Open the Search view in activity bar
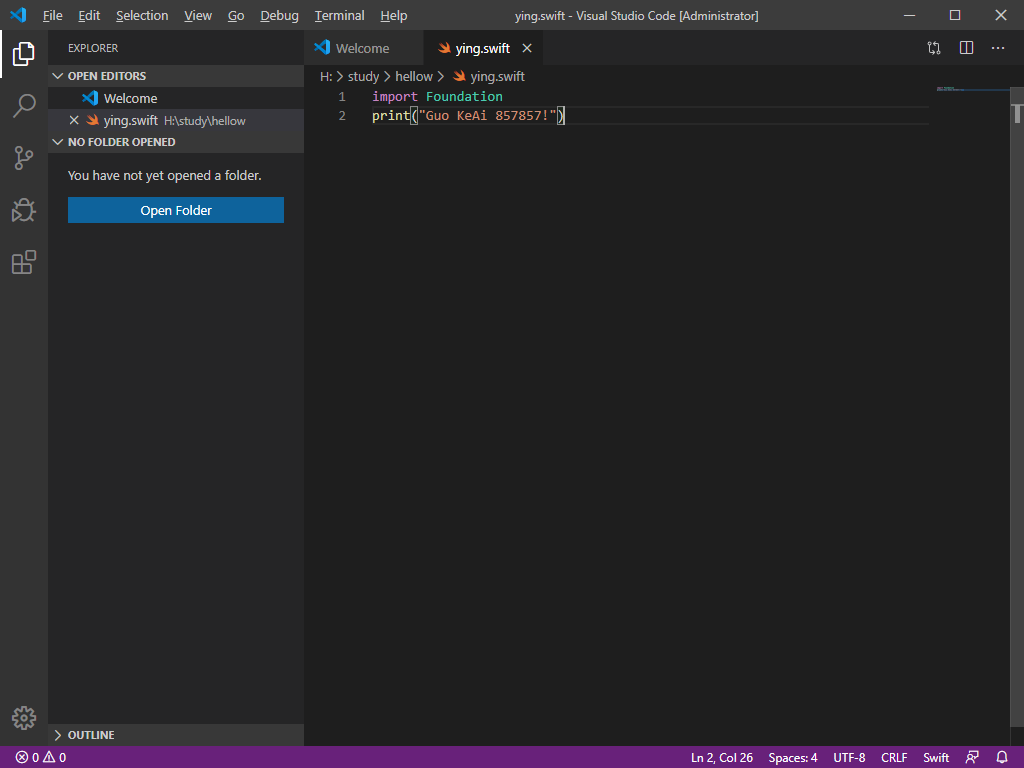The width and height of the screenshot is (1024, 768). click(x=24, y=105)
